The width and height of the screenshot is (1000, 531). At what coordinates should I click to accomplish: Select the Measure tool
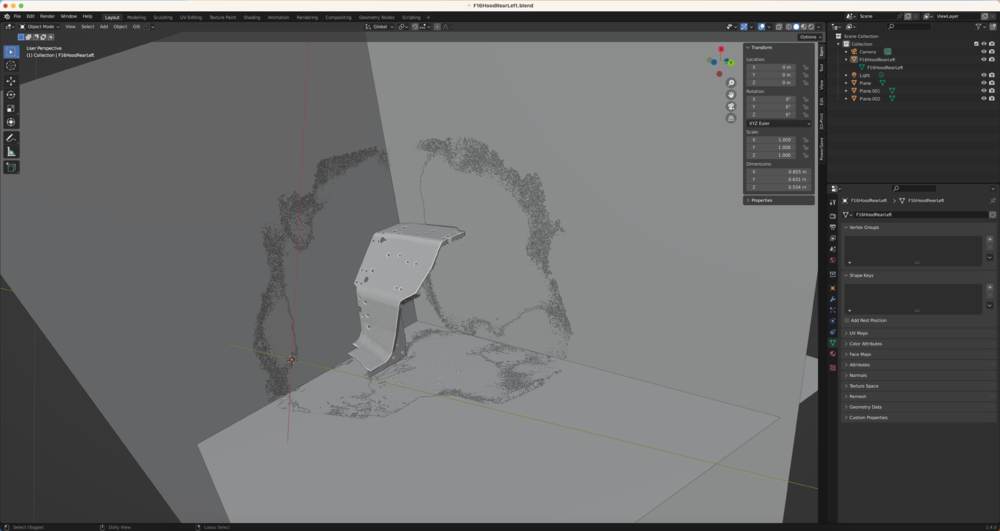click(11, 152)
